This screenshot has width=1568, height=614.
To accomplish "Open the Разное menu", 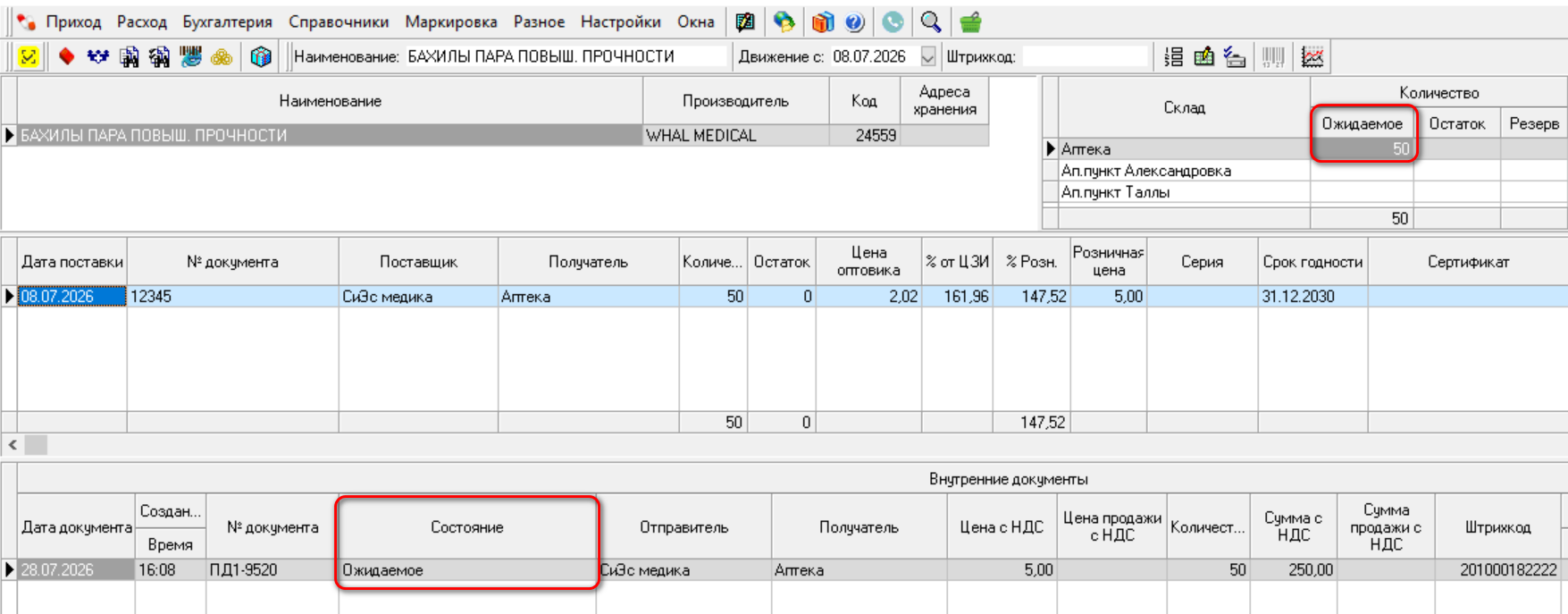I will (539, 22).
